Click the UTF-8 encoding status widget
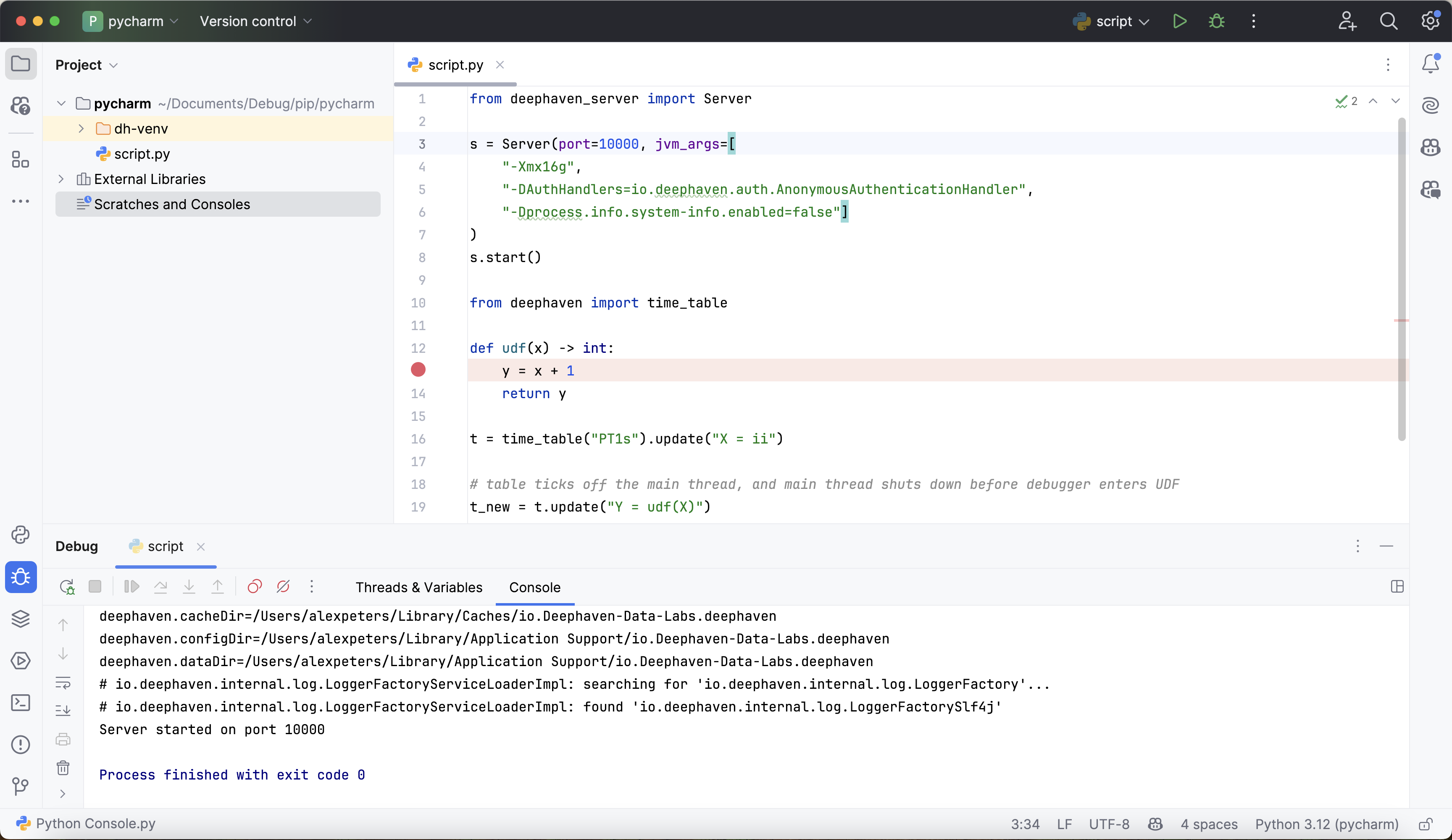Screen dimensions: 1452x840 (x=1109, y=824)
